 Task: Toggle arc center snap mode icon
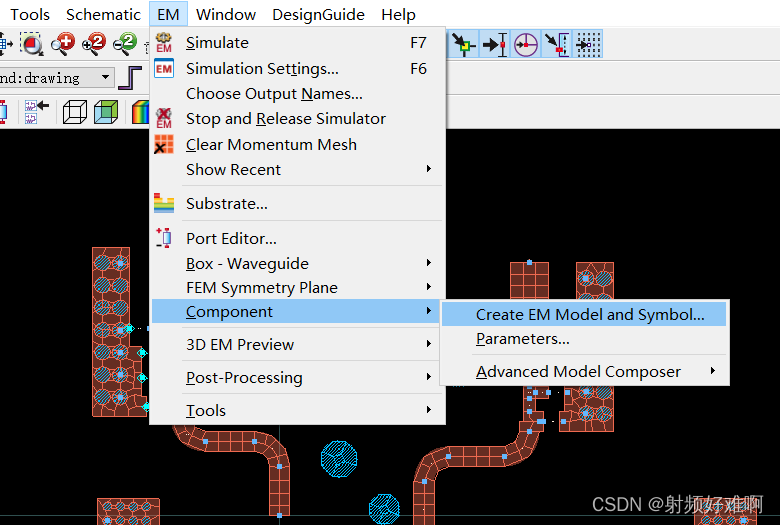click(526, 44)
